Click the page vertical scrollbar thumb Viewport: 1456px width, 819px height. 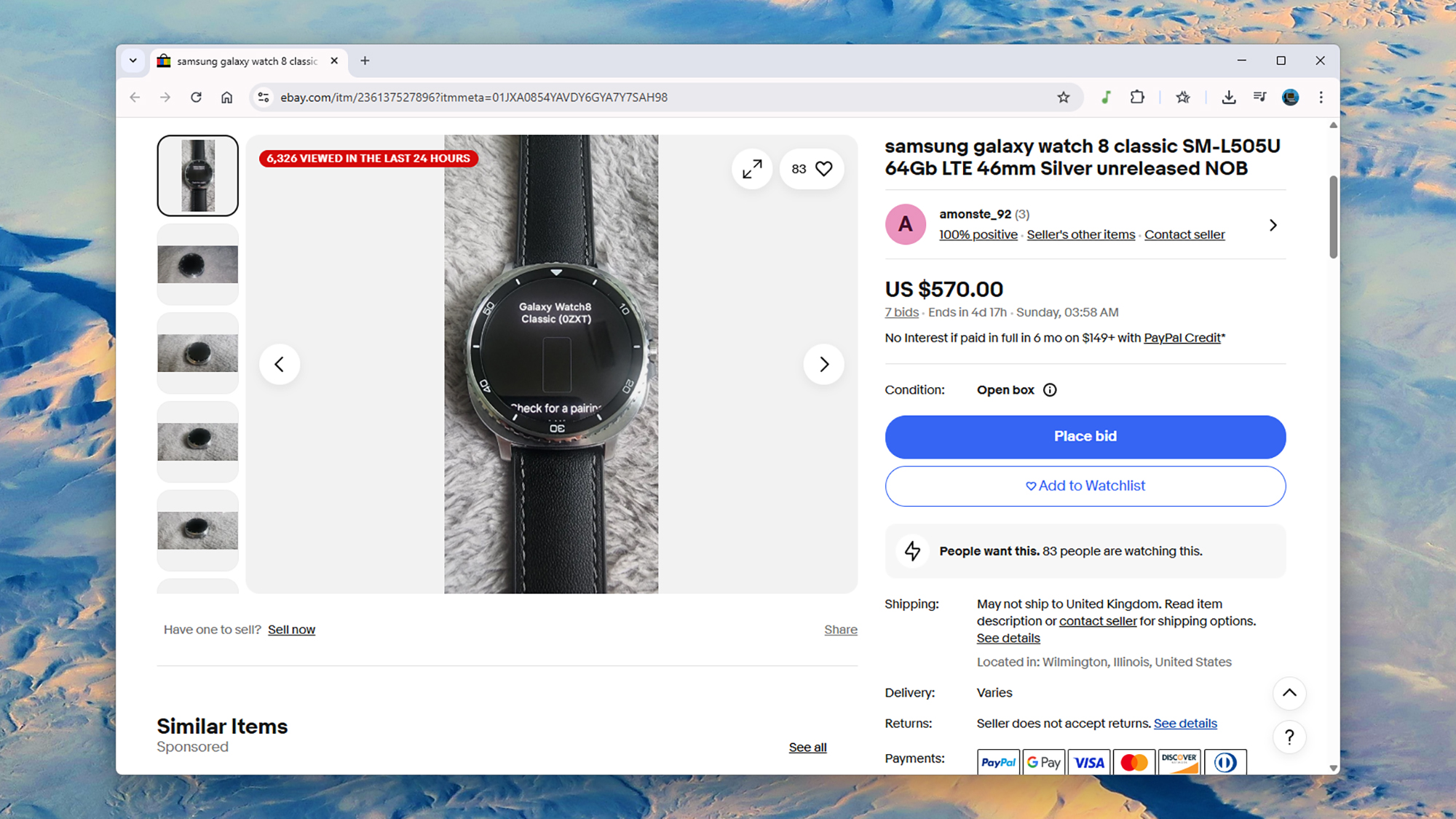[1333, 217]
